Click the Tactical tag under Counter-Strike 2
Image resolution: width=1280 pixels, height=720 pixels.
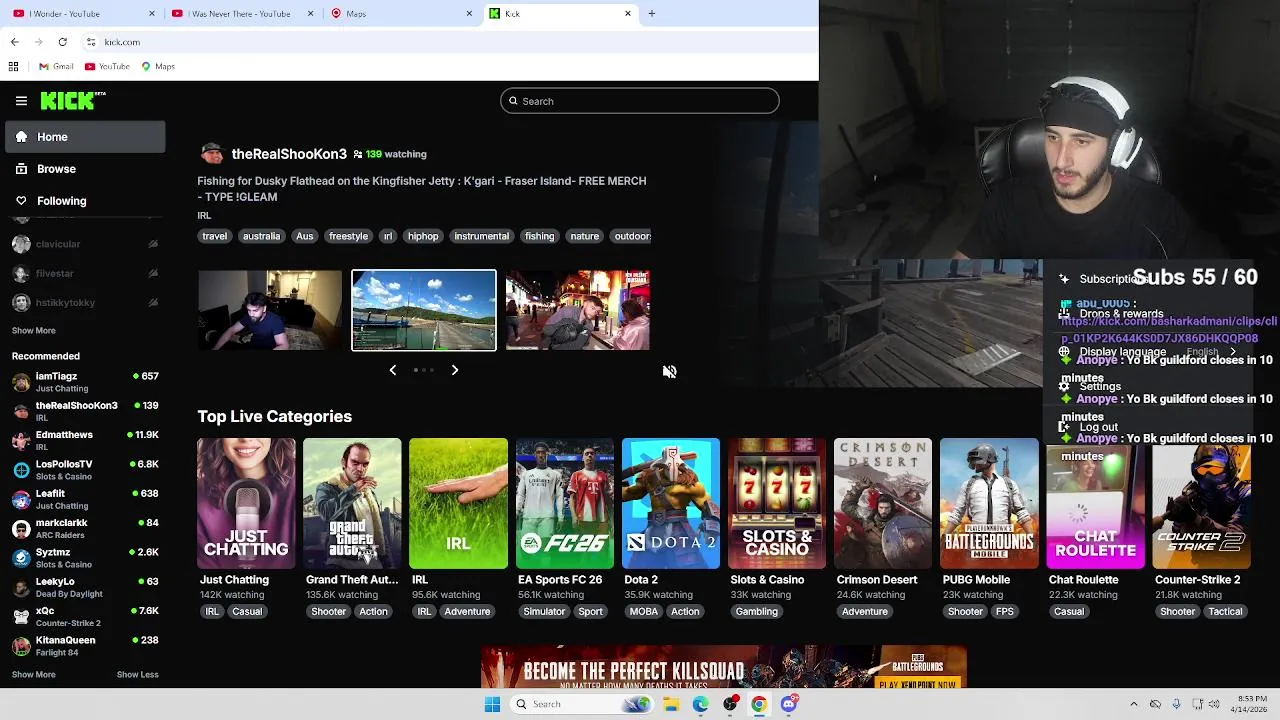click(x=1225, y=612)
